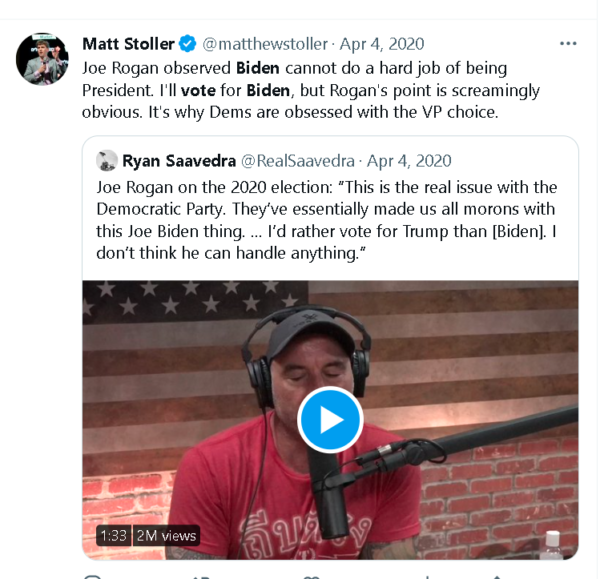Click the @RealSaavedra handle
Screen dimensions: 600x579
[x=297, y=161]
